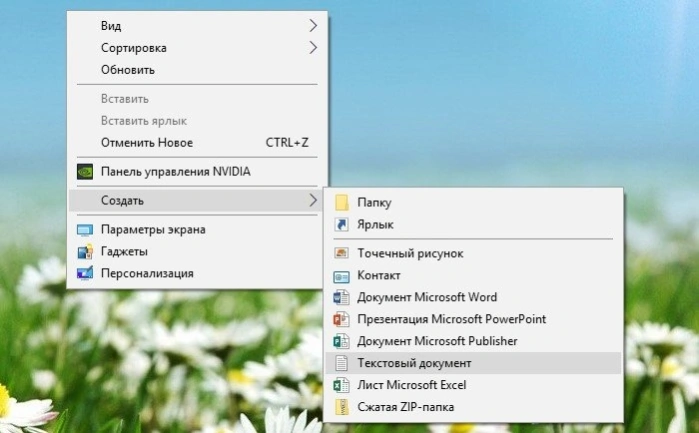Click the Персонализация monitor icon
The width and height of the screenshot is (699, 433).
pyautogui.click(x=85, y=273)
